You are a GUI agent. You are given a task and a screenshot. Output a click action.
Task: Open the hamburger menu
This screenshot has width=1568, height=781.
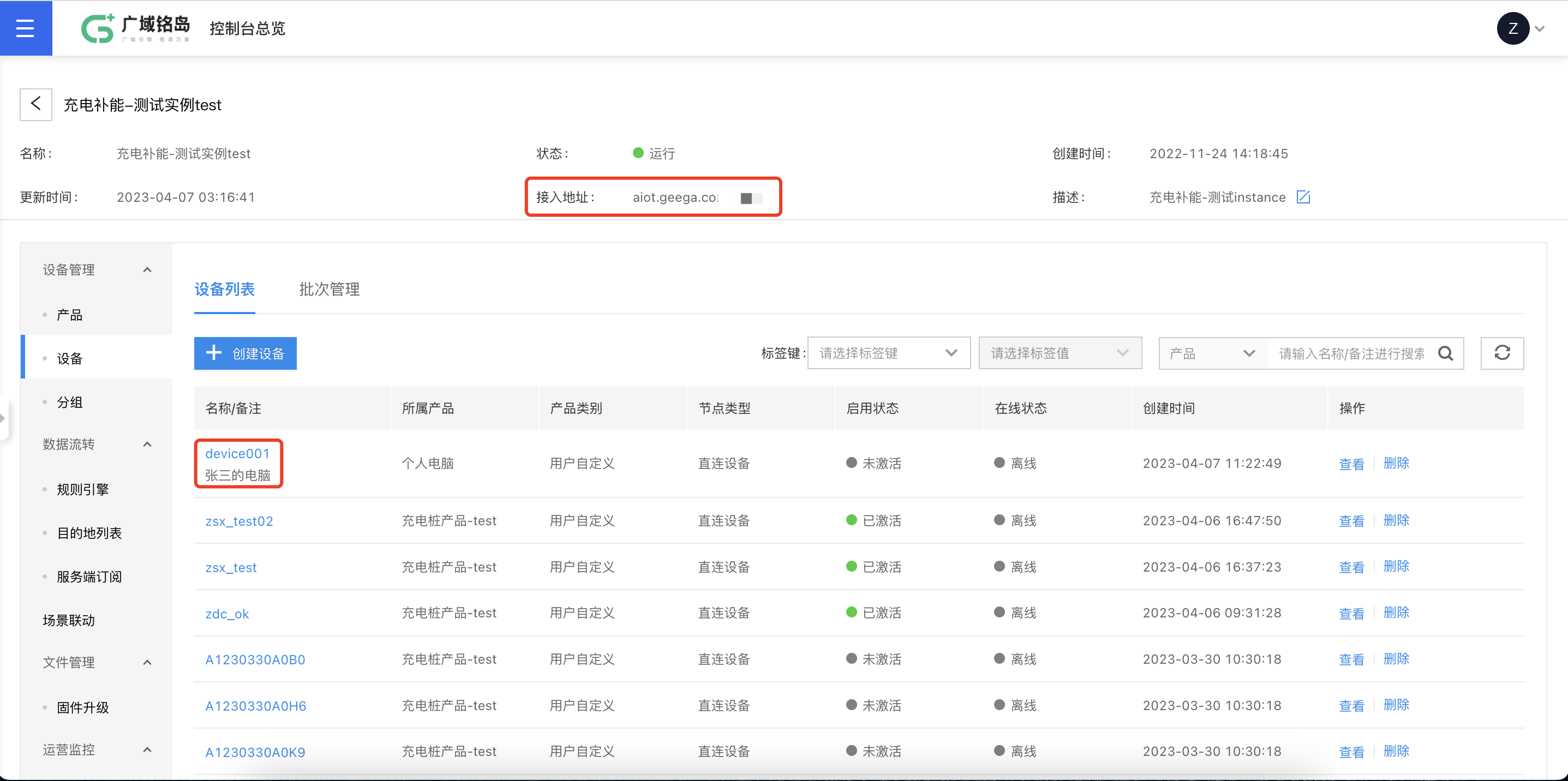coord(26,28)
